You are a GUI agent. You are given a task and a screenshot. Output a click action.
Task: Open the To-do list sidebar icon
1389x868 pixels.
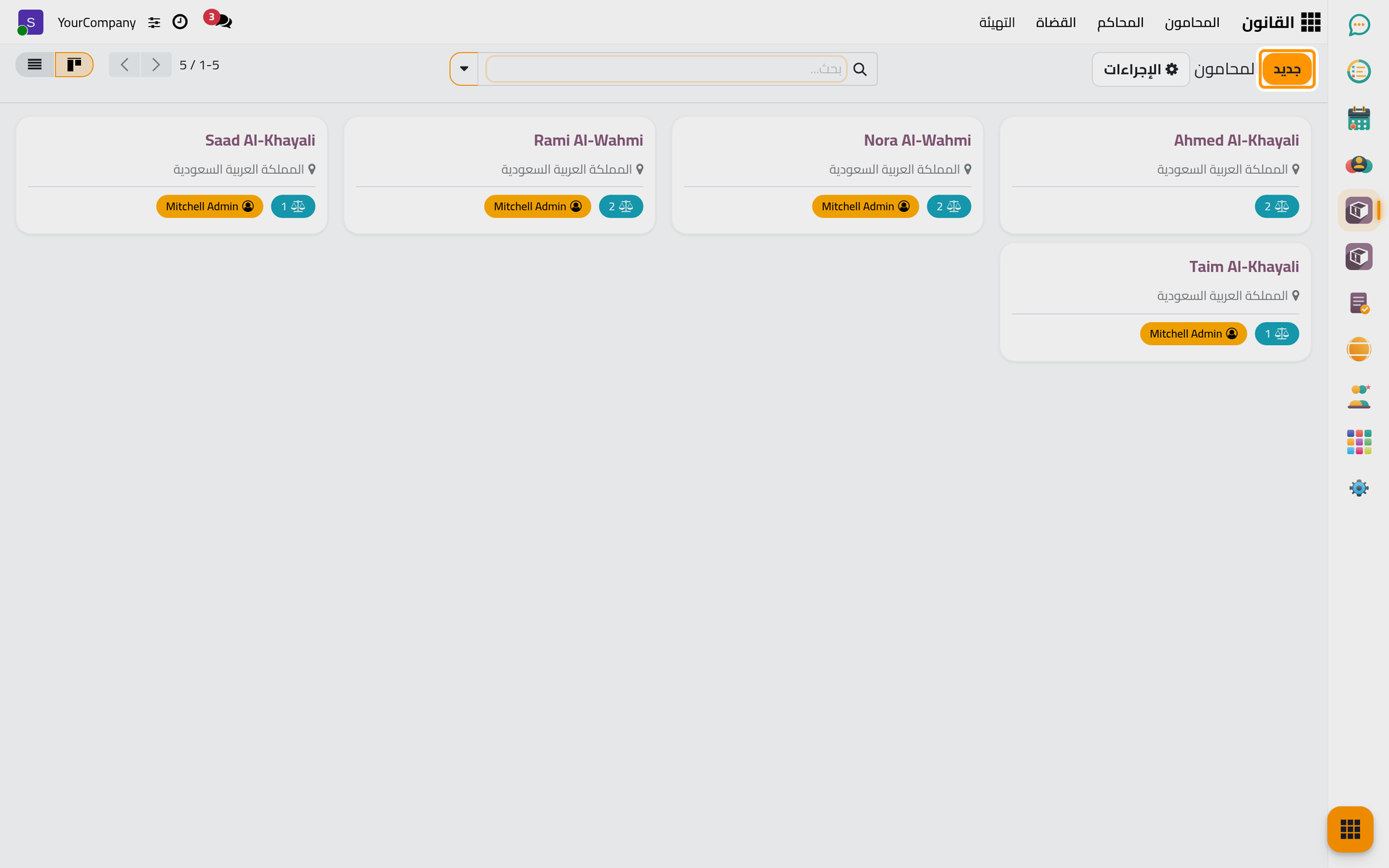coord(1359,72)
